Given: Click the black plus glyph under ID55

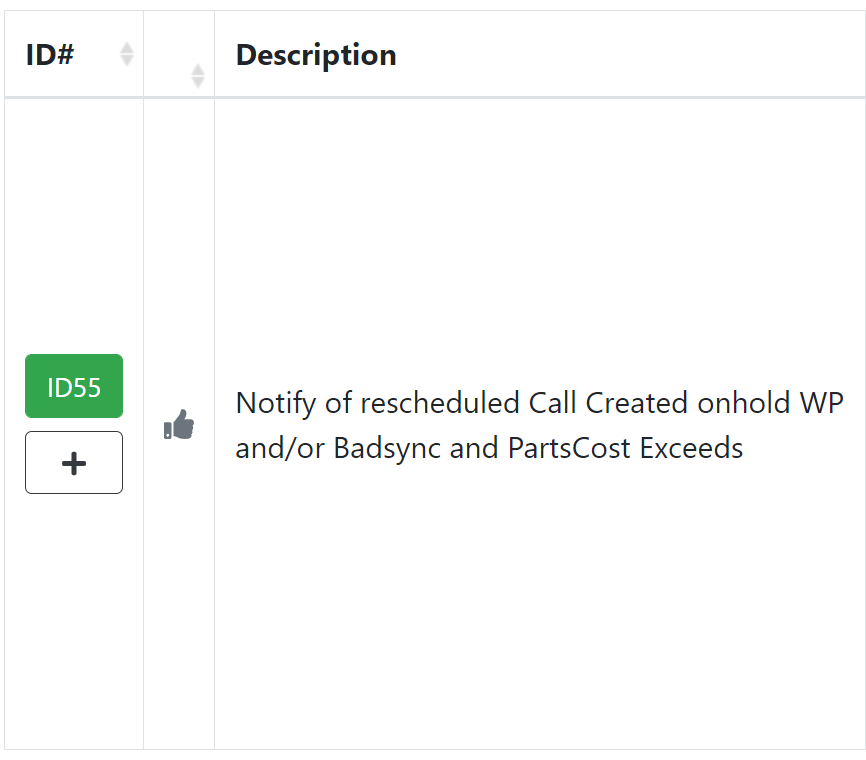Looking at the screenshot, I should [74, 463].
